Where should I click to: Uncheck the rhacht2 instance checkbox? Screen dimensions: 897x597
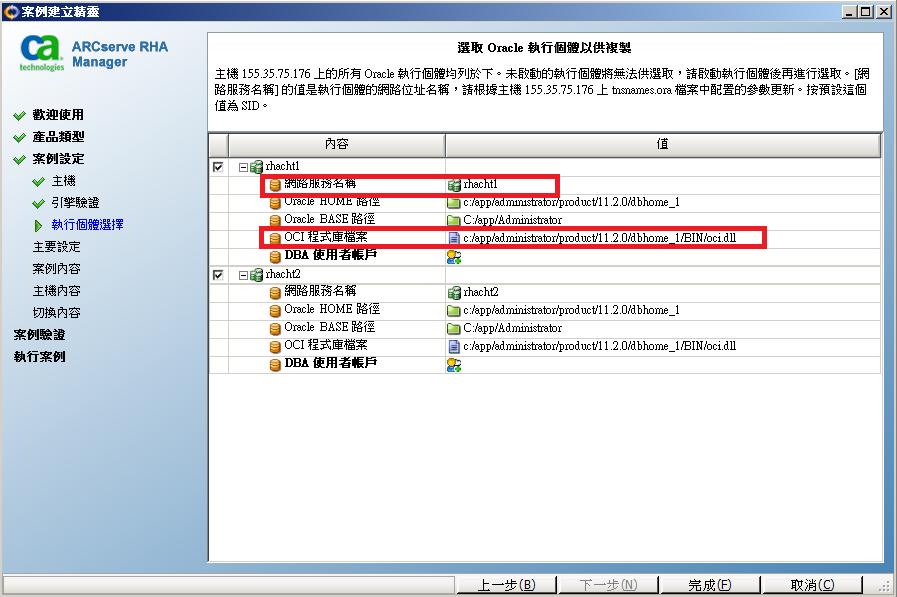(218, 275)
